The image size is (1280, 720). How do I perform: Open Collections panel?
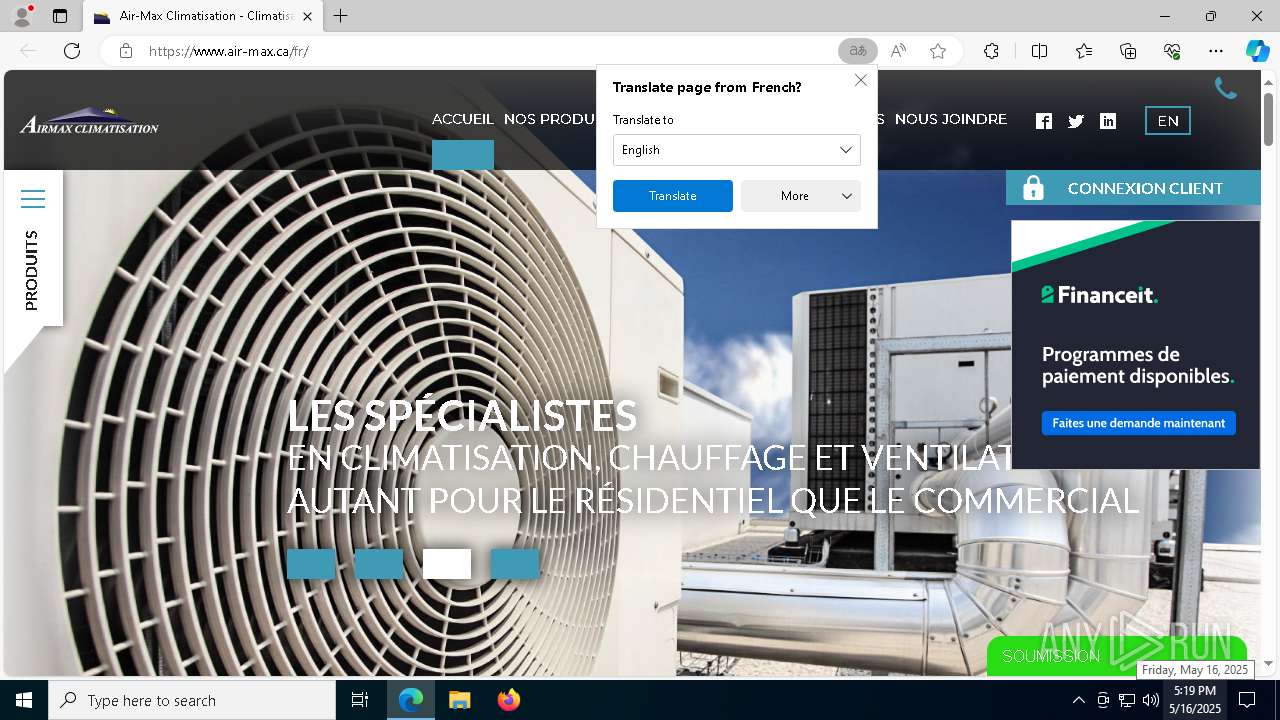1128,51
